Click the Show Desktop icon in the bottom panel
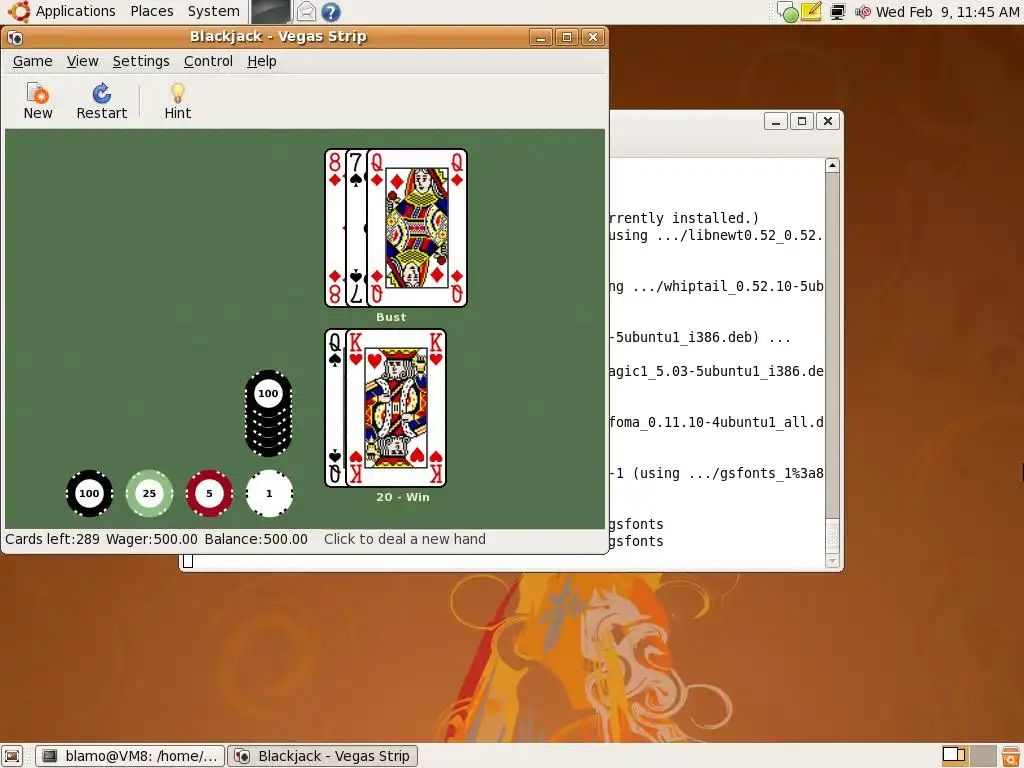Screen dimensions: 1024x768 [x=12, y=756]
